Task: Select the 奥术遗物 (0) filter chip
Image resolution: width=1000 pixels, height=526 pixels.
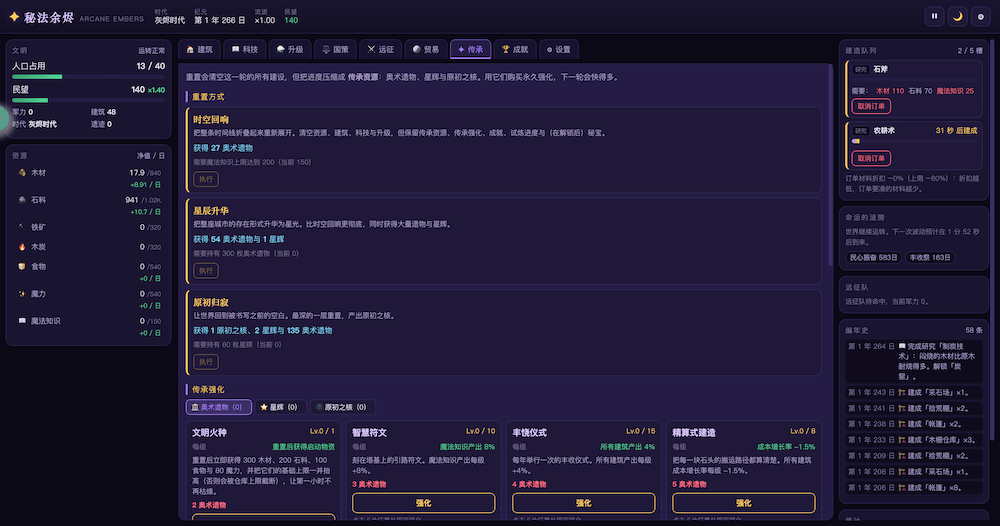Action: click(x=218, y=407)
